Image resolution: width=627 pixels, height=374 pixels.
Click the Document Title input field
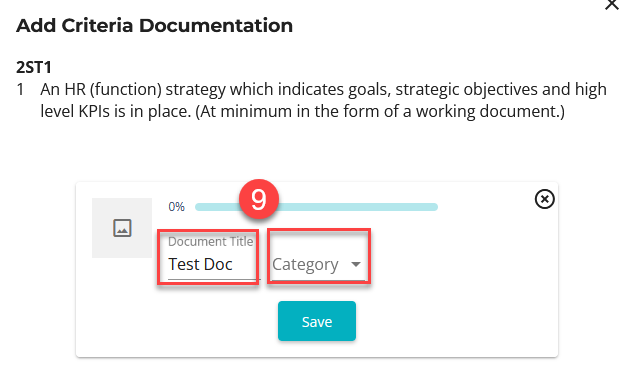(x=211, y=257)
